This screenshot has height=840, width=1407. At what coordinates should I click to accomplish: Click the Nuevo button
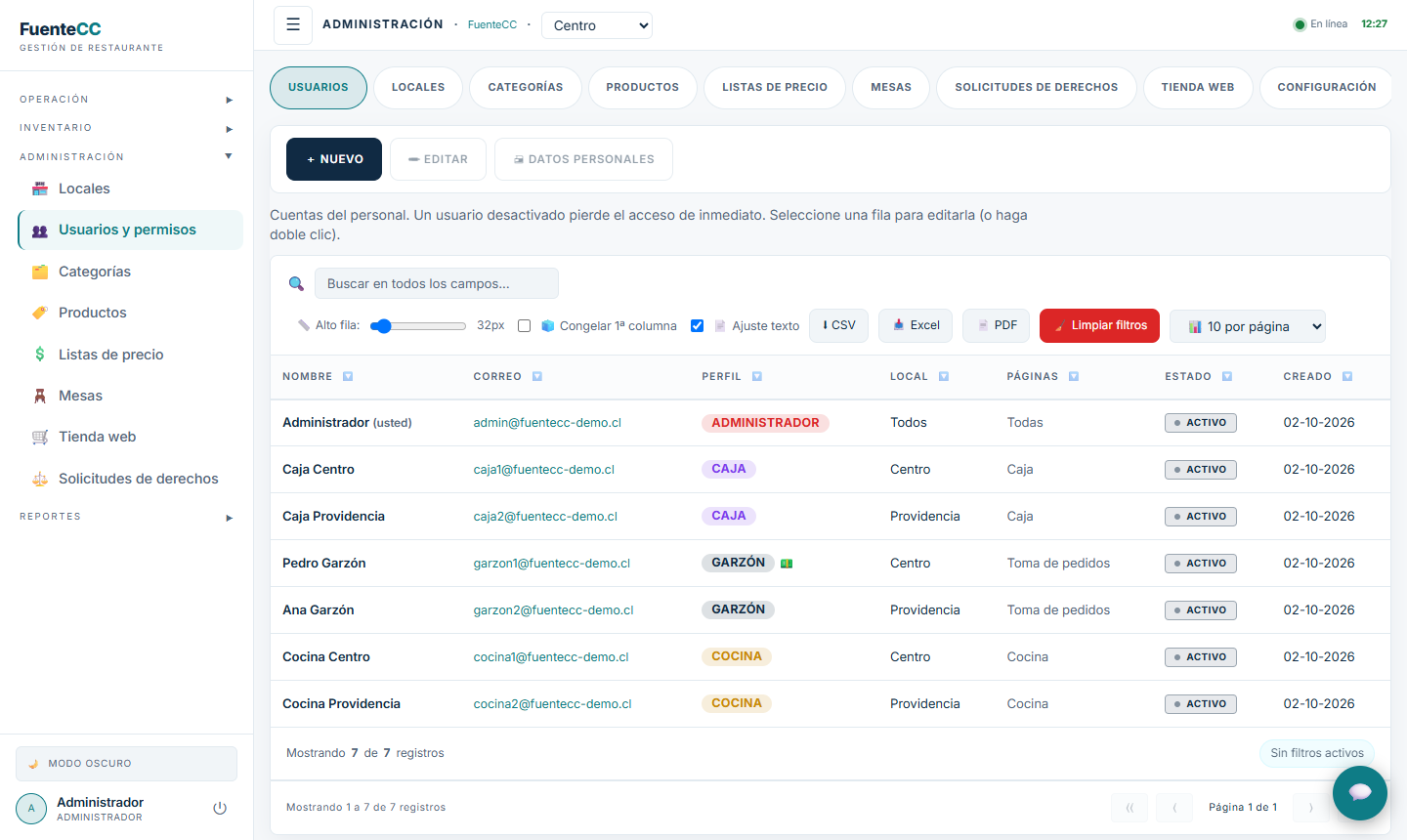point(334,159)
